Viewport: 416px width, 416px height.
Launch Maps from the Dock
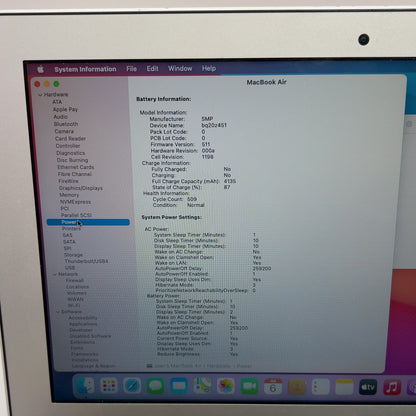(202, 386)
